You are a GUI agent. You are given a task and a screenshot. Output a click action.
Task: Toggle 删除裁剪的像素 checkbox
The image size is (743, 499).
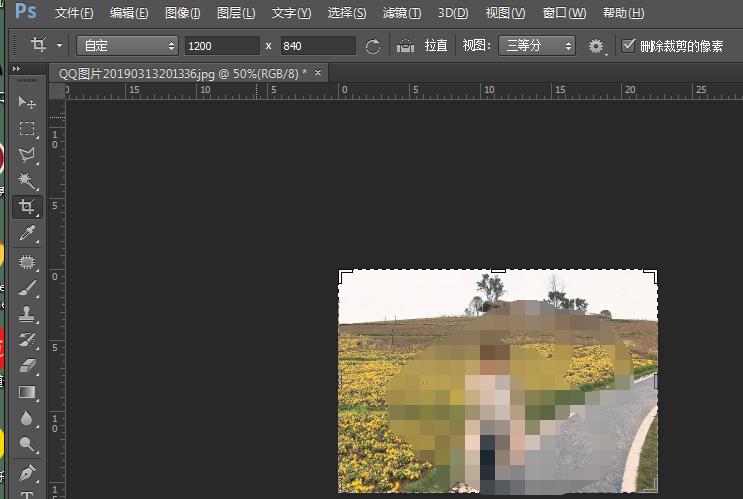click(x=629, y=45)
